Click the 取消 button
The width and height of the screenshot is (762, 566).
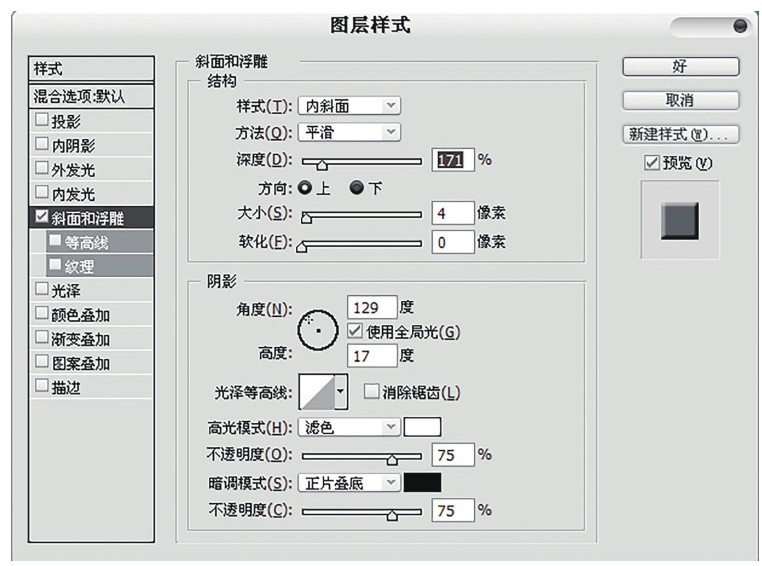pyautogui.click(x=680, y=100)
